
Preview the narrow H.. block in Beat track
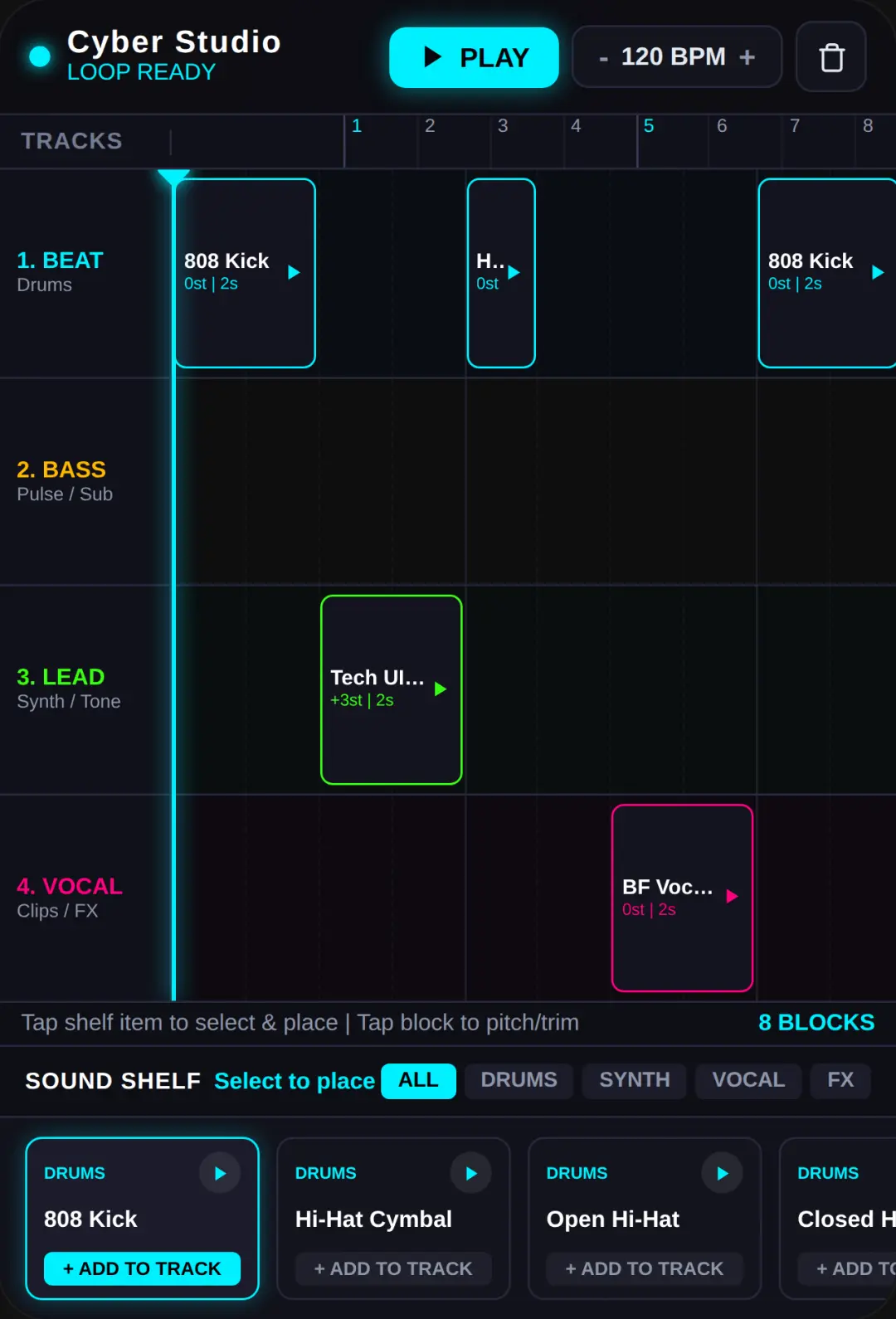pyautogui.click(x=514, y=272)
